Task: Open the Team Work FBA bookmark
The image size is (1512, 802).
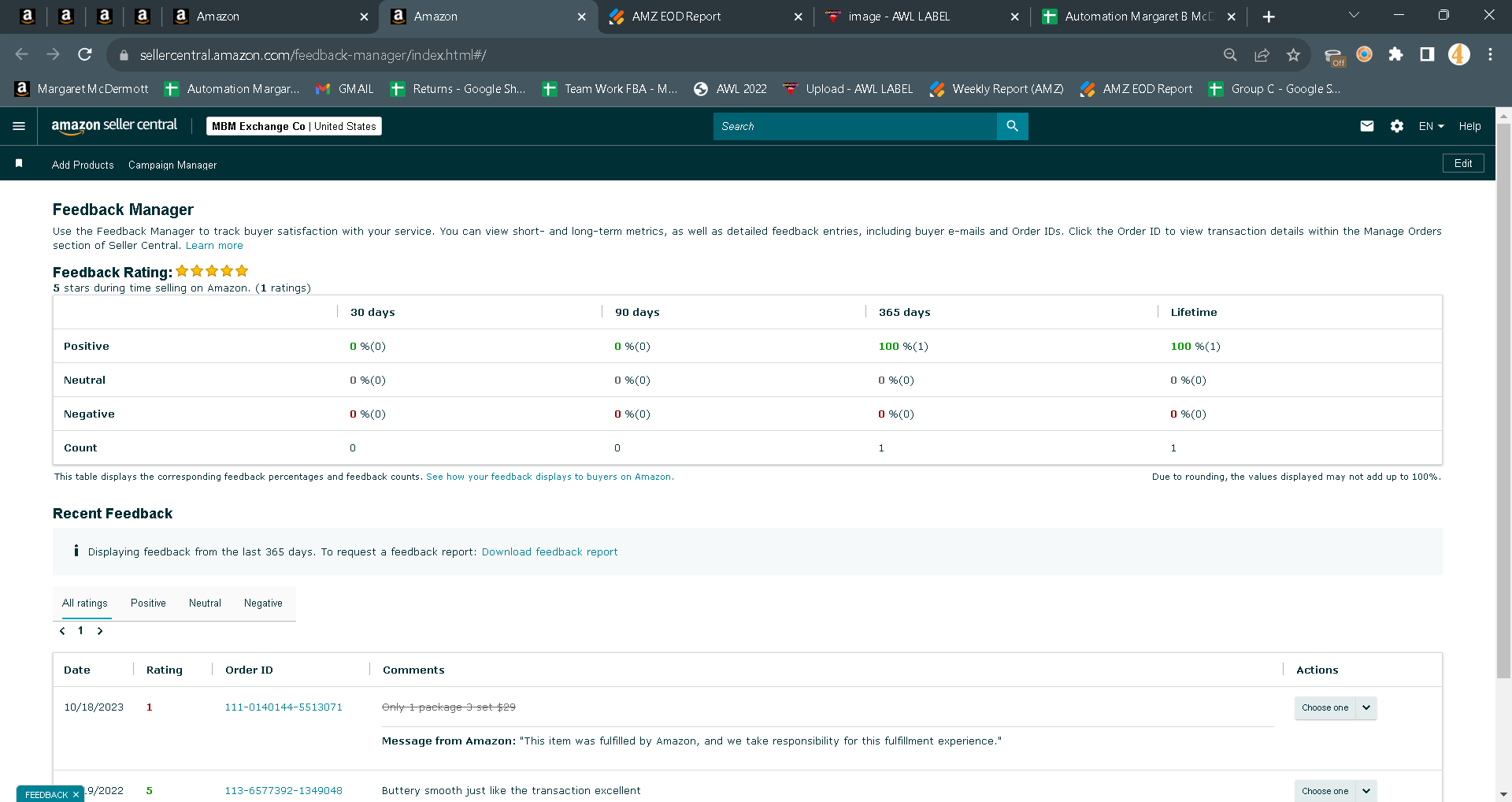Action: click(610, 89)
